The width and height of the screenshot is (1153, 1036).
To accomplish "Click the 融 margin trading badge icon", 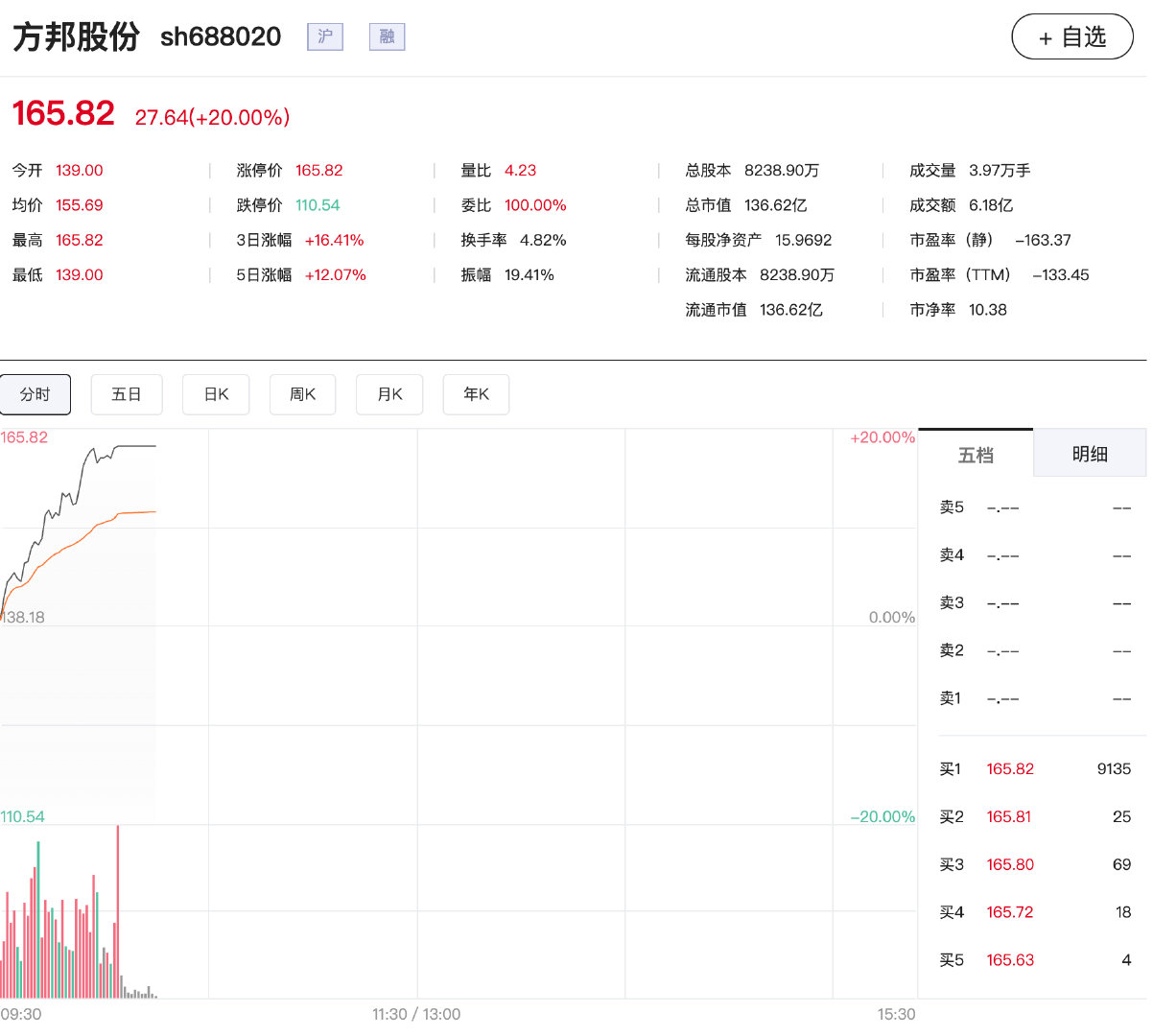I will tap(388, 37).
